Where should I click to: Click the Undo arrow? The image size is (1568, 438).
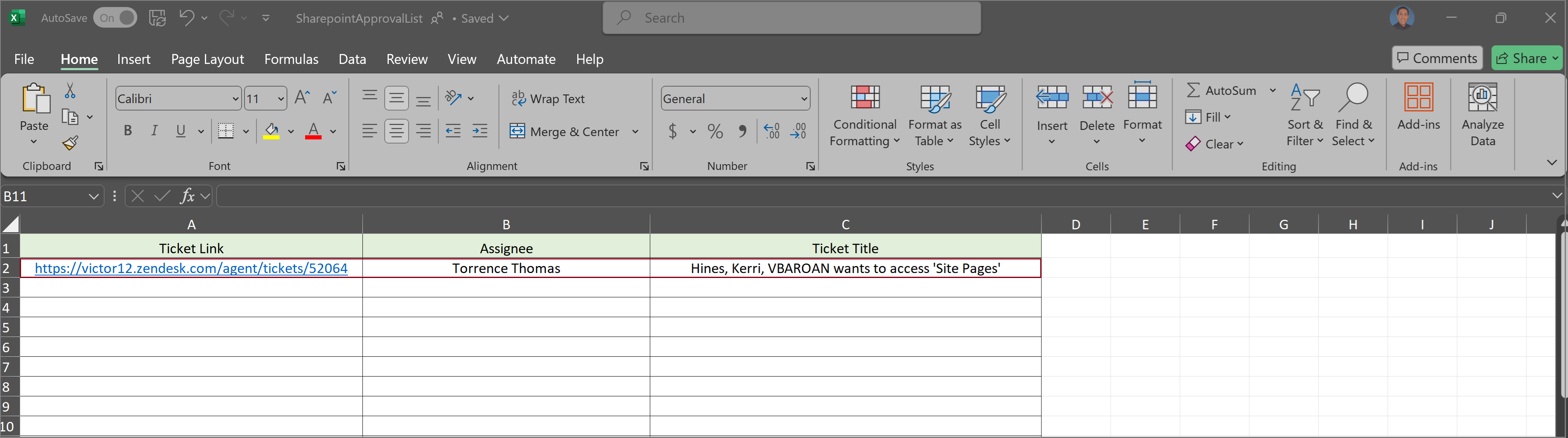[x=187, y=18]
